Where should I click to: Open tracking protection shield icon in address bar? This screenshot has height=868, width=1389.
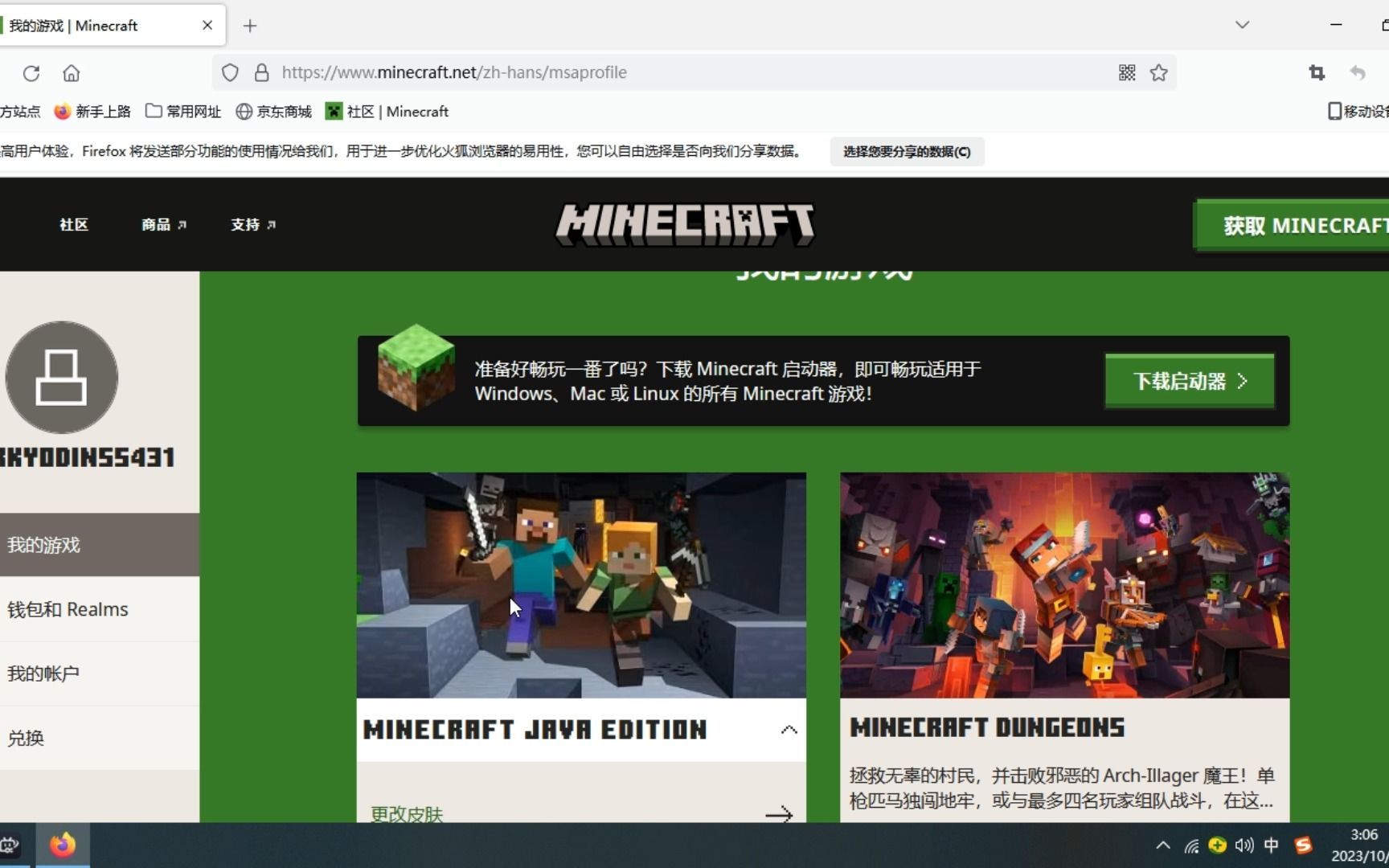pos(230,72)
